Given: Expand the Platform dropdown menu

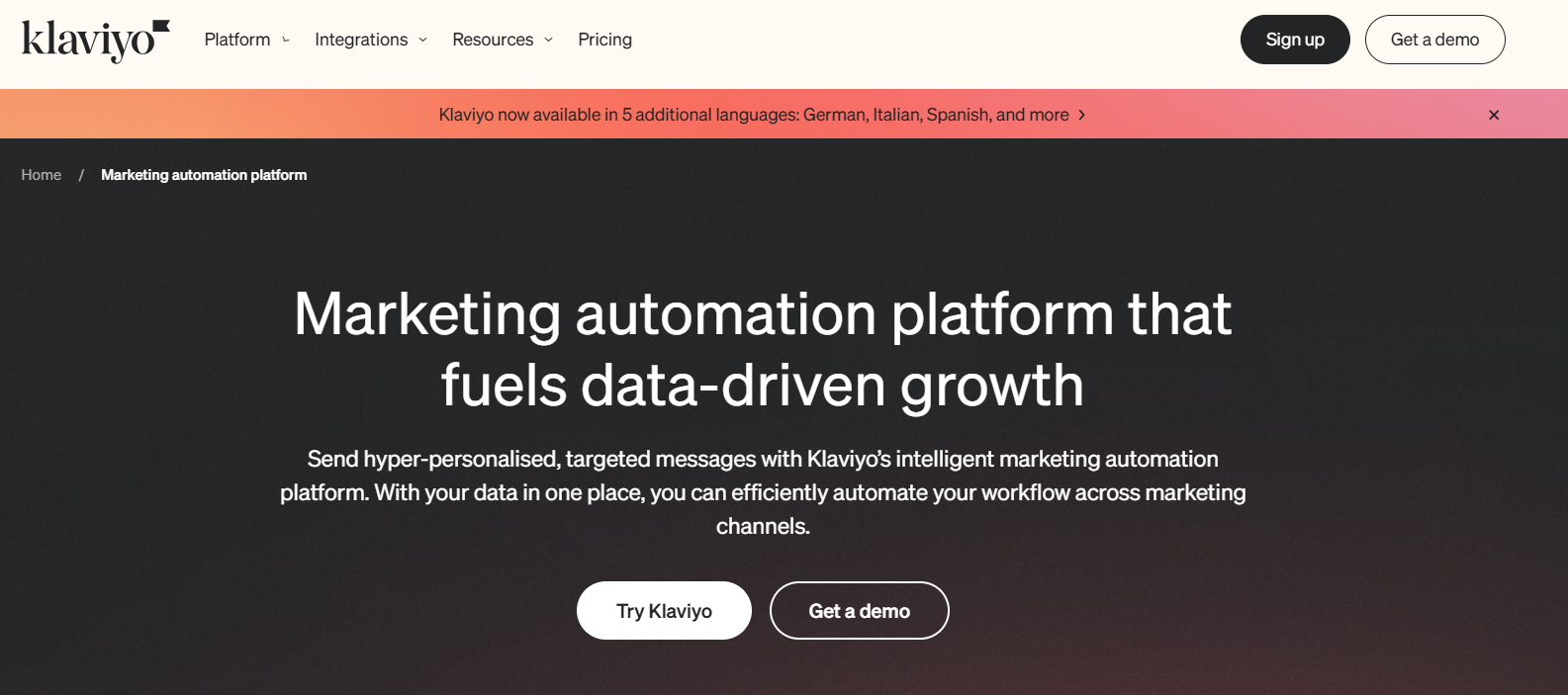Looking at the screenshot, I should [246, 40].
